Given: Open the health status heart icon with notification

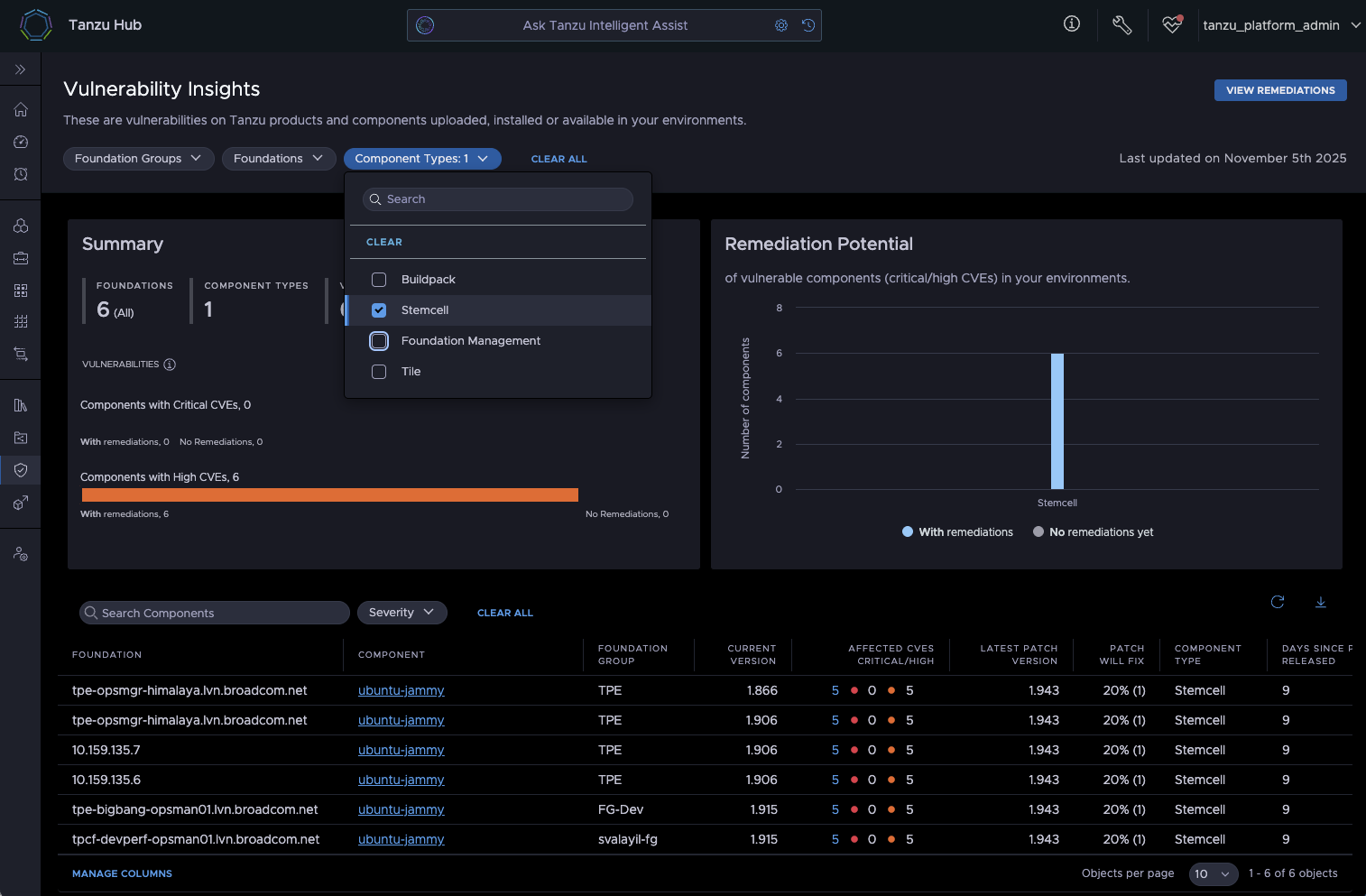Looking at the screenshot, I should tap(1171, 24).
